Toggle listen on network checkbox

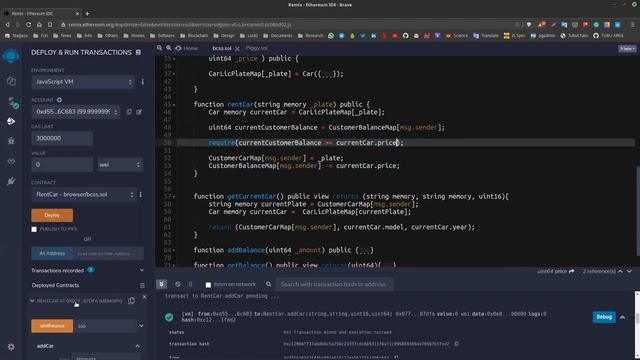click(x=208, y=284)
